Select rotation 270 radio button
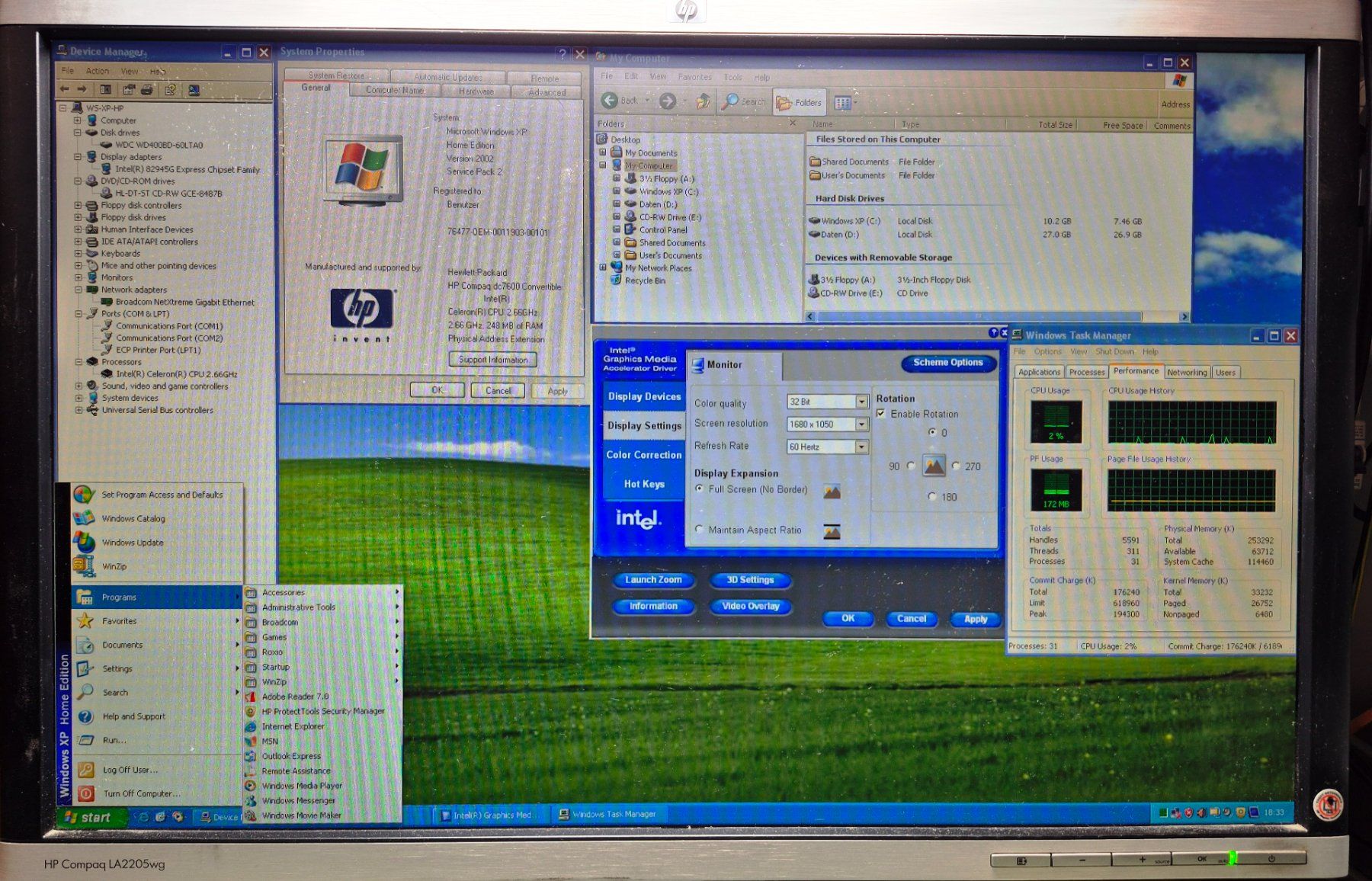1372x881 pixels. [956, 466]
